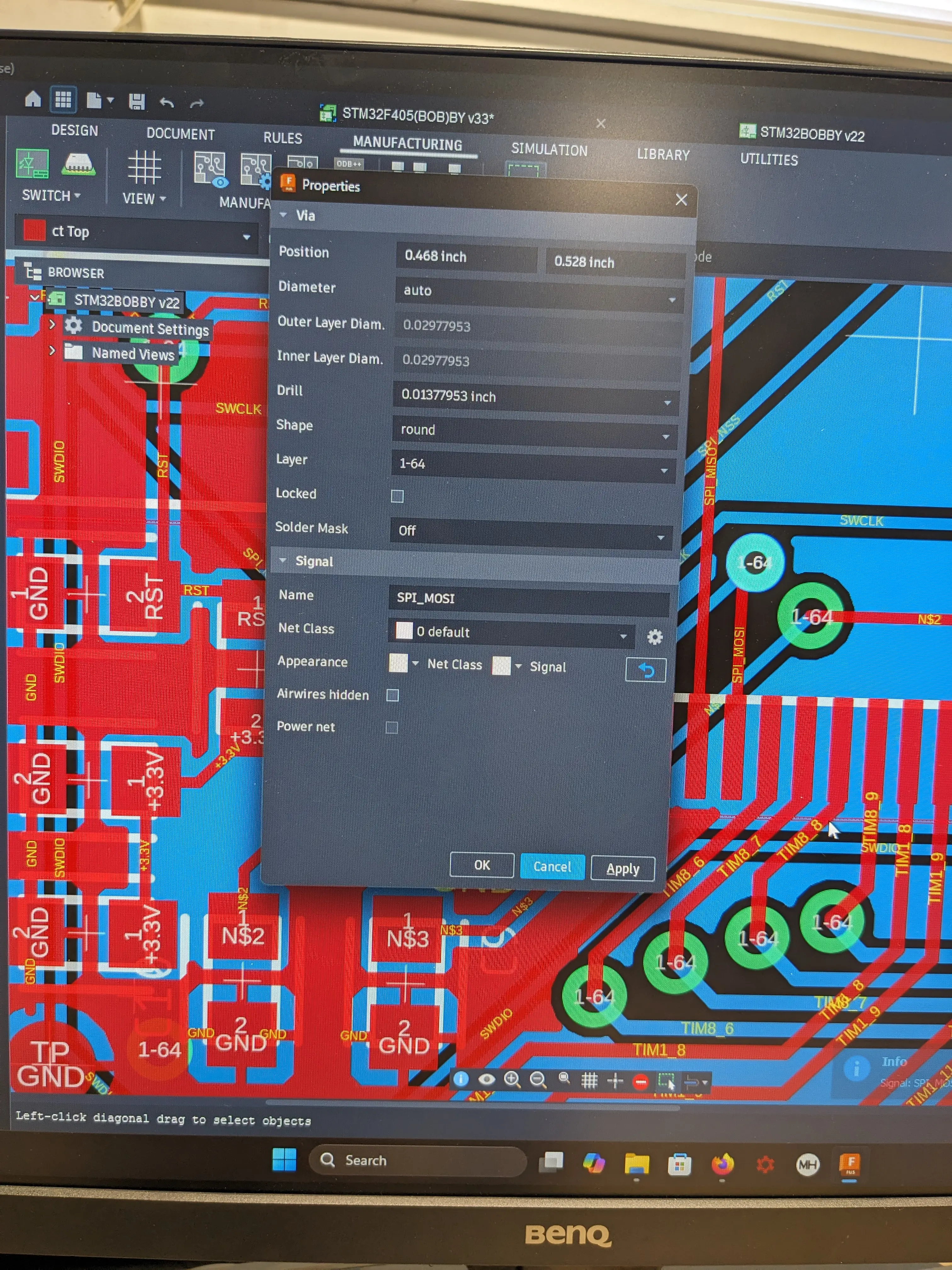Toggle the Power net checkbox
This screenshot has width=952, height=1270.
point(392,727)
